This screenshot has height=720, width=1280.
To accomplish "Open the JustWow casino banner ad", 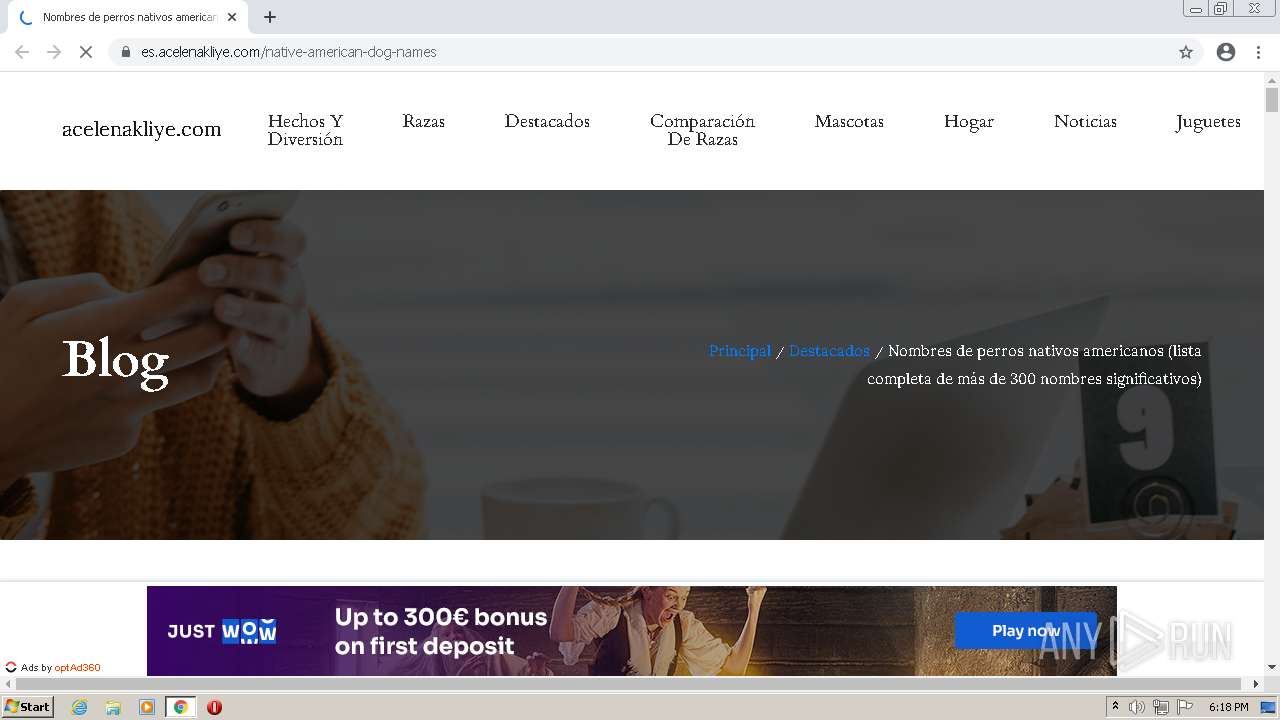I will [x=631, y=631].
